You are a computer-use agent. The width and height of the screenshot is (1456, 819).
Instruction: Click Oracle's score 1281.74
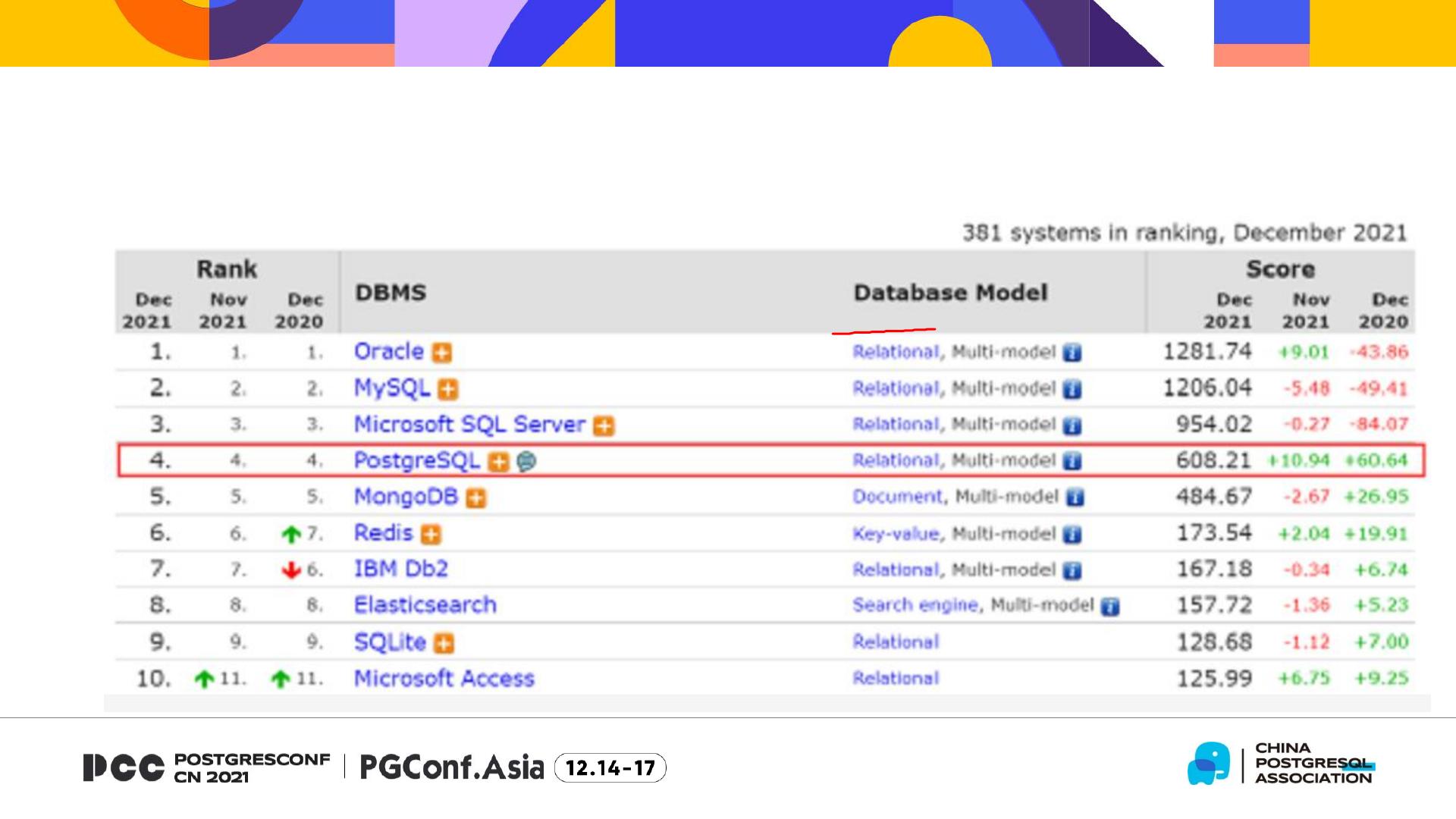[x=1207, y=352]
